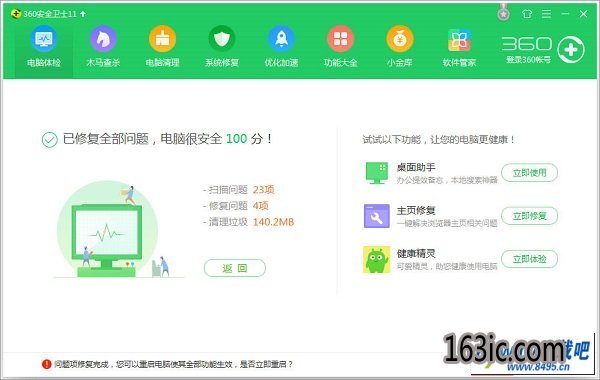Select the 木马查杀 trojan scan icon
Image resolution: width=600 pixels, height=380 pixels.
(103, 39)
